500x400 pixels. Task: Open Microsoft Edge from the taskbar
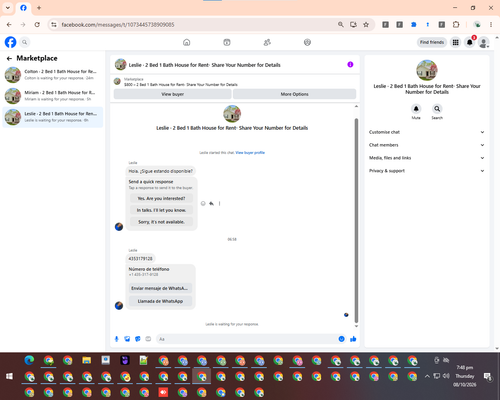pyautogui.click(x=29, y=360)
